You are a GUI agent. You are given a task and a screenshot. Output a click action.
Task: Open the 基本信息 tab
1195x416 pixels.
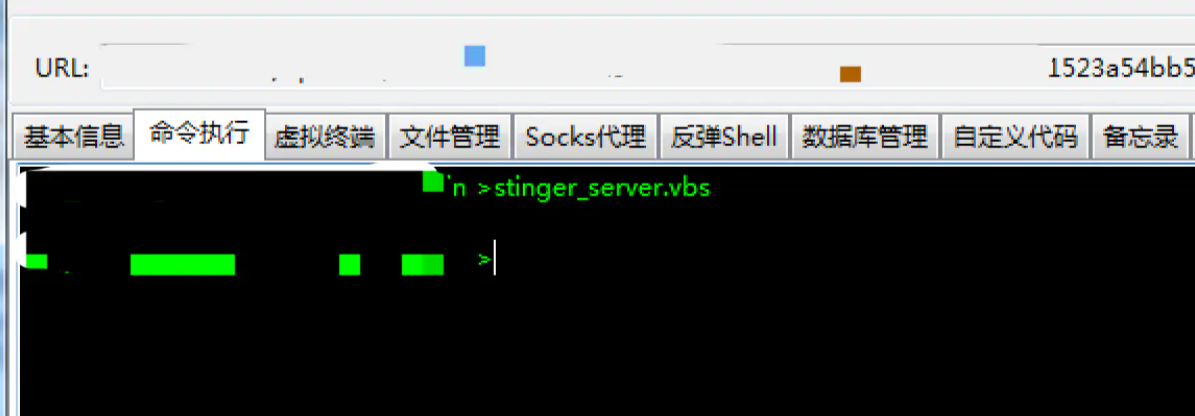coord(73,138)
